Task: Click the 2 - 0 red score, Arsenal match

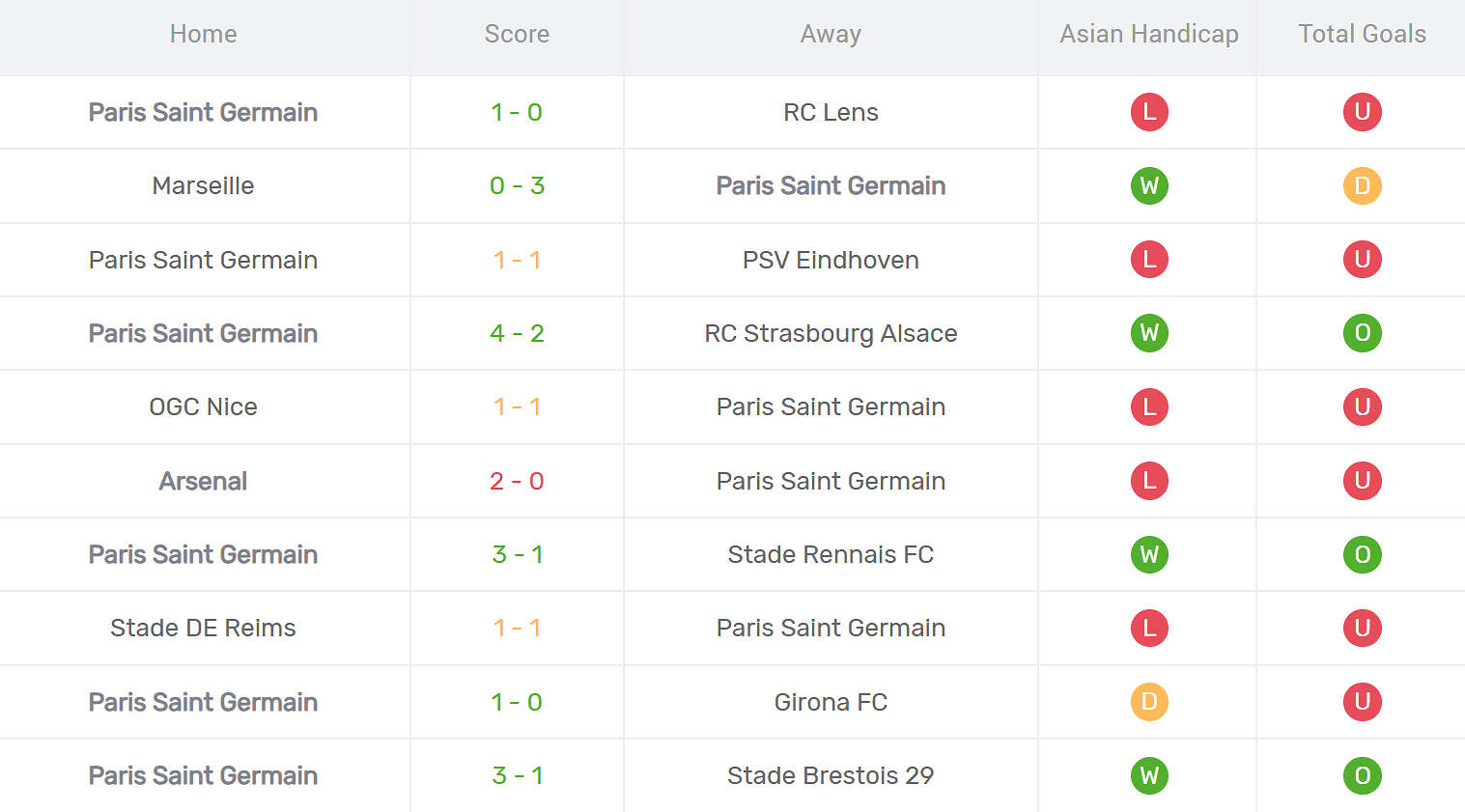Action: point(517,481)
